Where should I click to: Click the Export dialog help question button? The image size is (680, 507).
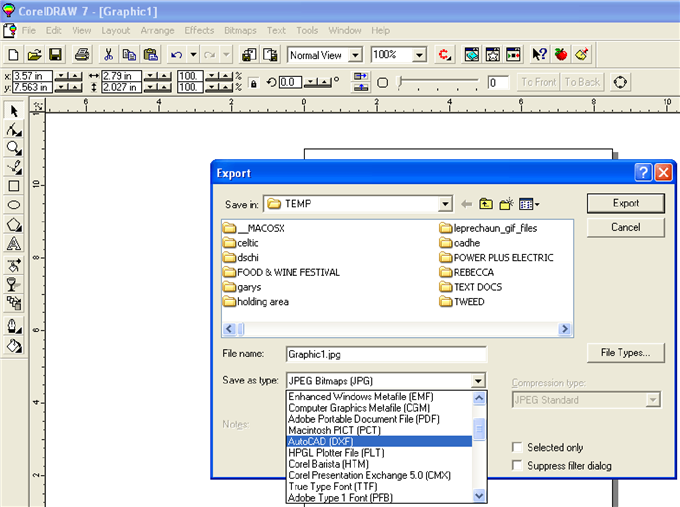click(x=643, y=173)
